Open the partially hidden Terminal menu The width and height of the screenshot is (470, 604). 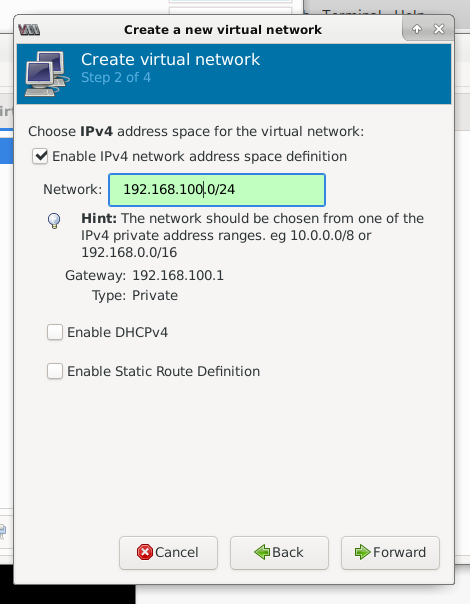pyautogui.click(x=351, y=13)
